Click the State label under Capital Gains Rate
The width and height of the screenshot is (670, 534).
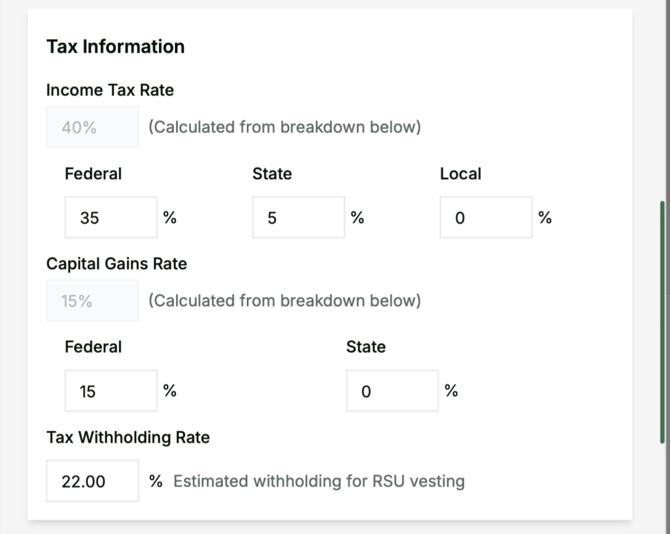(366, 347)
